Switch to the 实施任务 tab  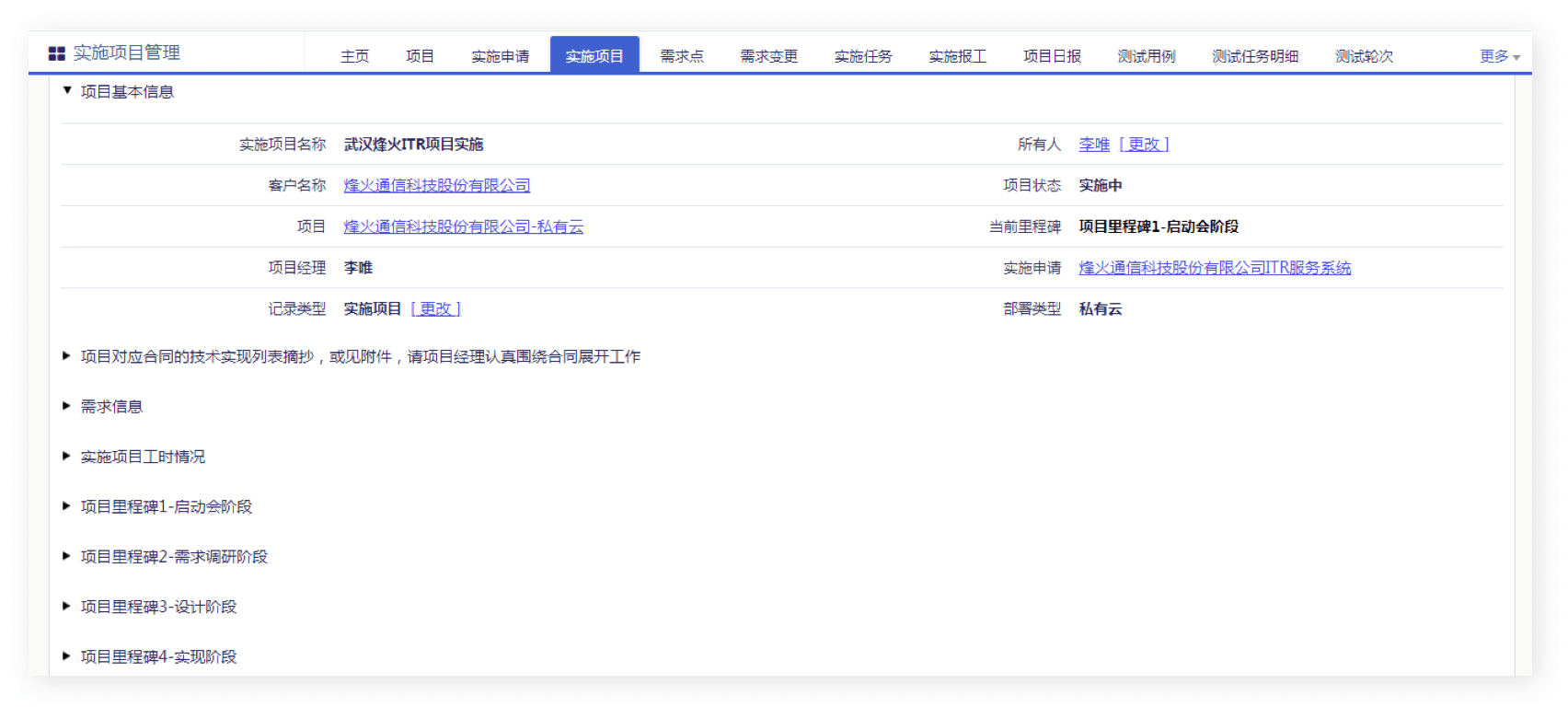tap(863, 56)
